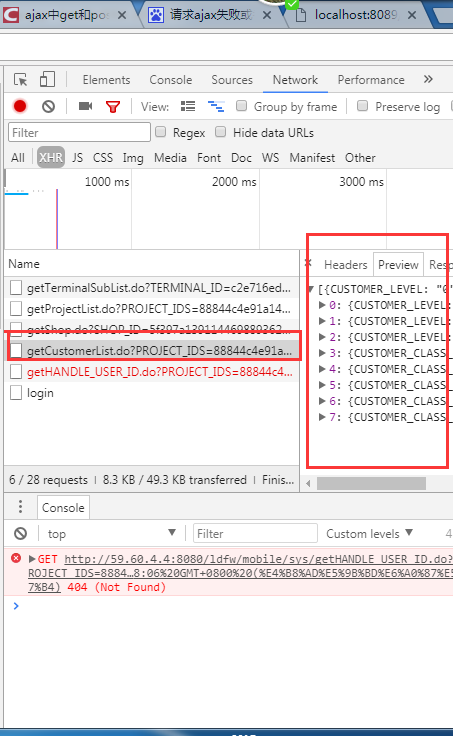Select the JS resource type filter
Image resolution: width=453 pixels, height=736 pixels.
click(x=77, y=158)
